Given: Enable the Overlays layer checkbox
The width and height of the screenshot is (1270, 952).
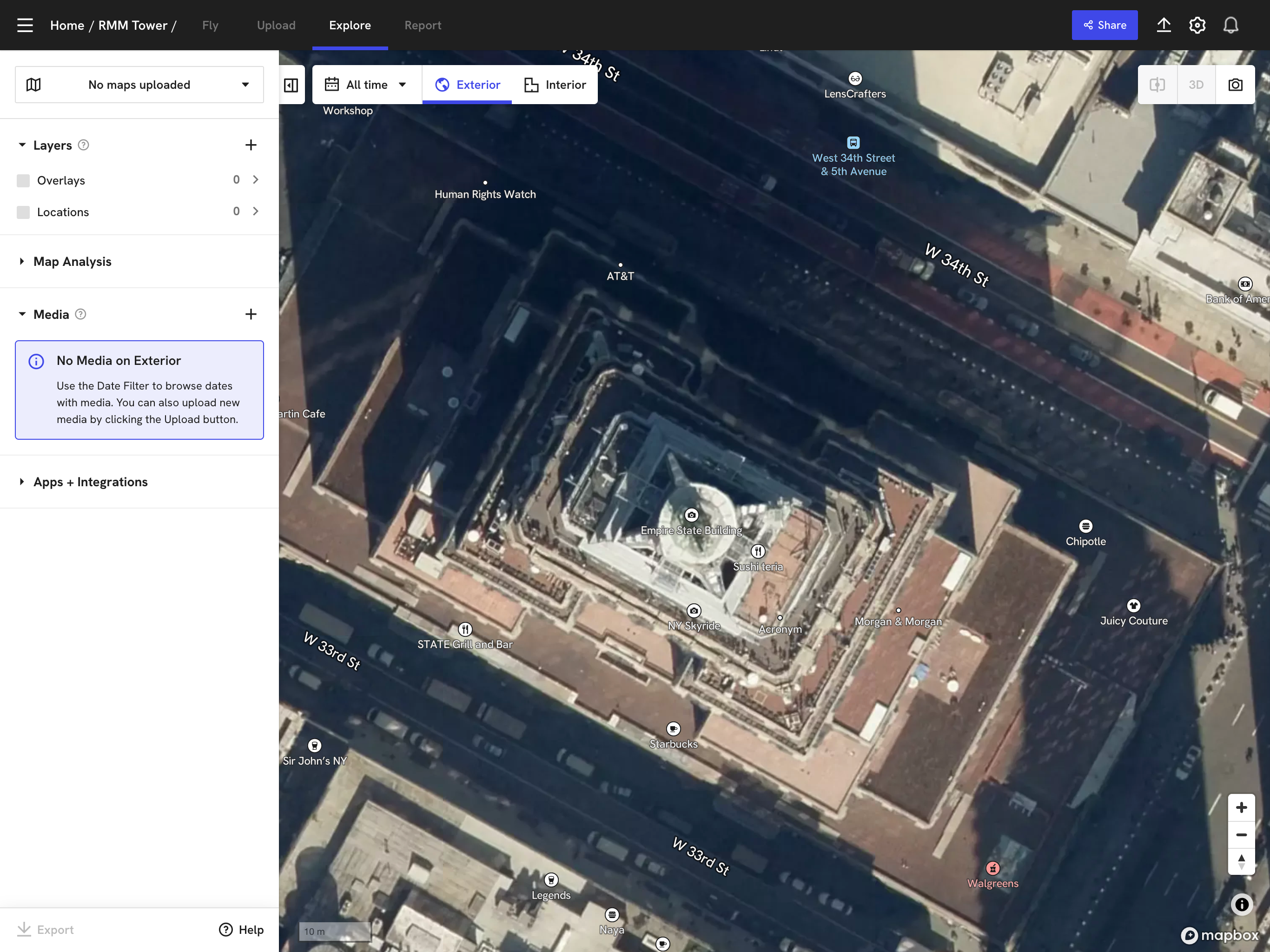Looking at the screenshot, I should (23, 180).
